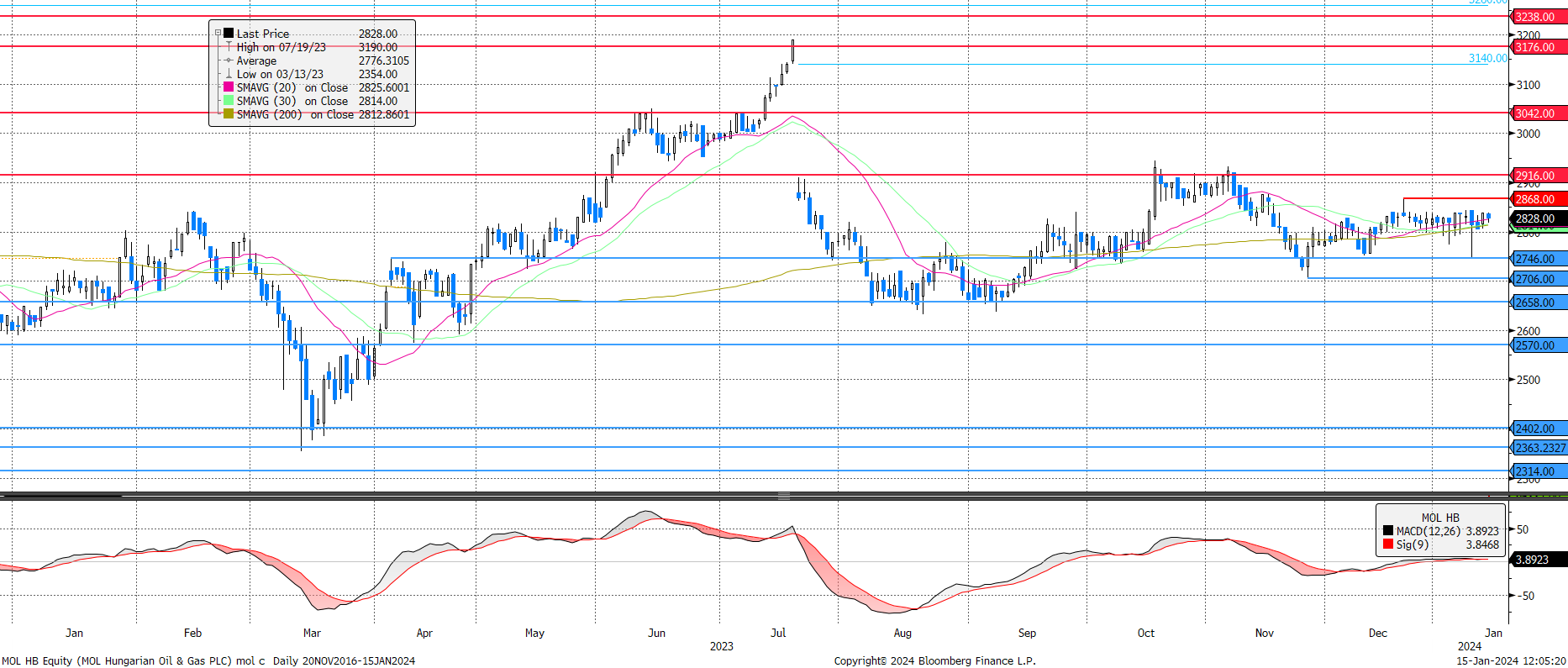Click the olive SMAVG (200) swatch
This screenshot has height=668, width=1568.
pos(229,114)
